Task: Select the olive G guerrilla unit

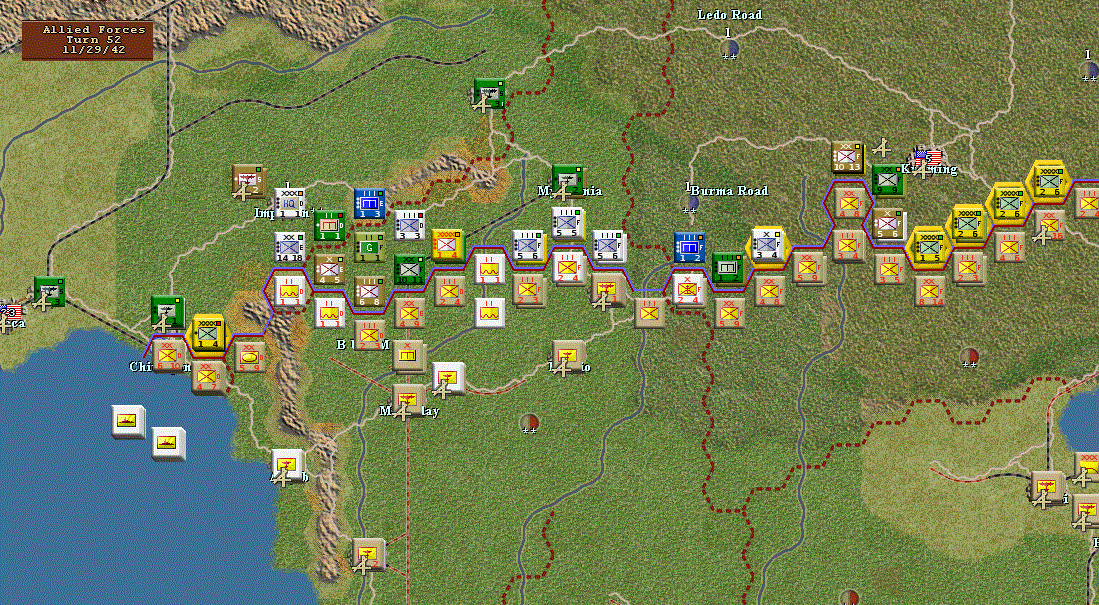Action: click(x=369, y=247)
